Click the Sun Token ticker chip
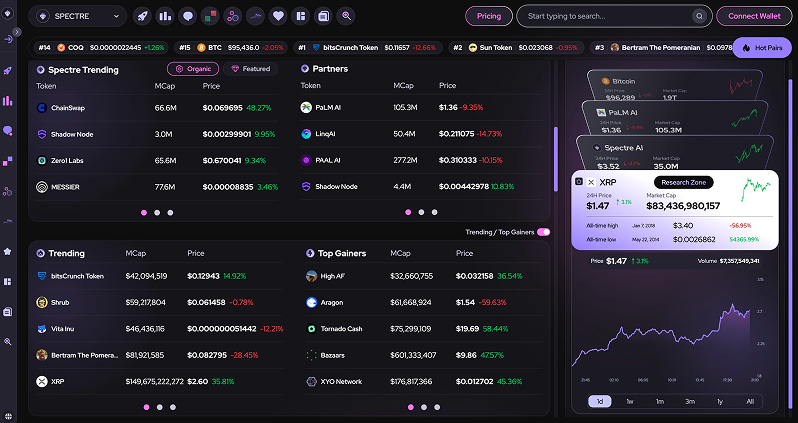This screenshot has height=423, width=798. (x=517, y=48)
